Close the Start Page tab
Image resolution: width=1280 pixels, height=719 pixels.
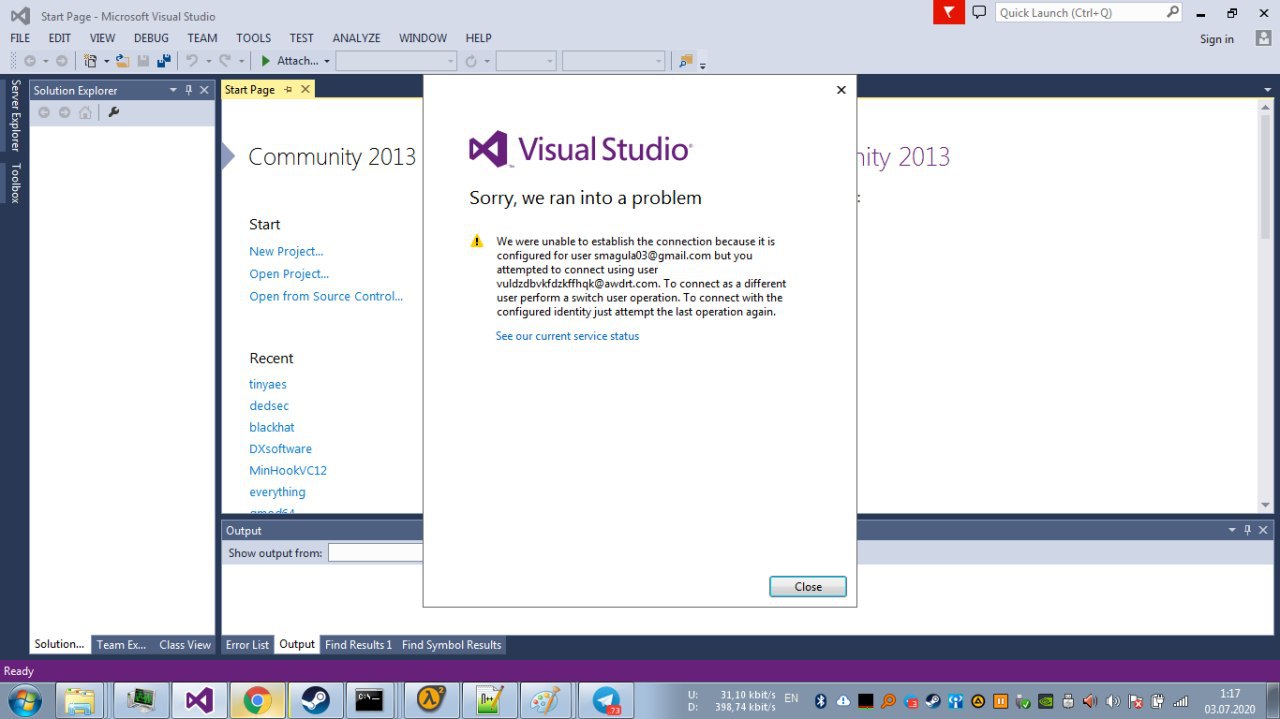(305, 89)
